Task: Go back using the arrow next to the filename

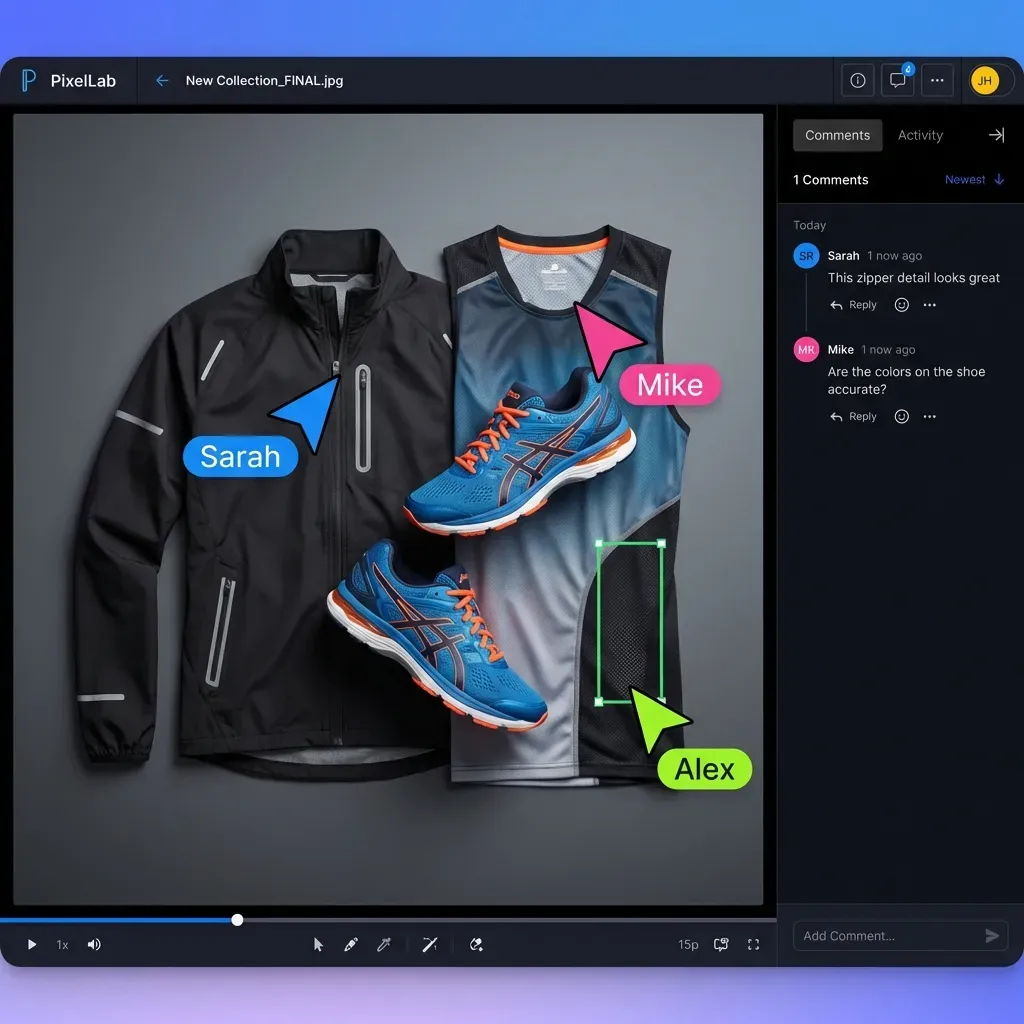Action: pyautogui.click(x=161, y=80)
